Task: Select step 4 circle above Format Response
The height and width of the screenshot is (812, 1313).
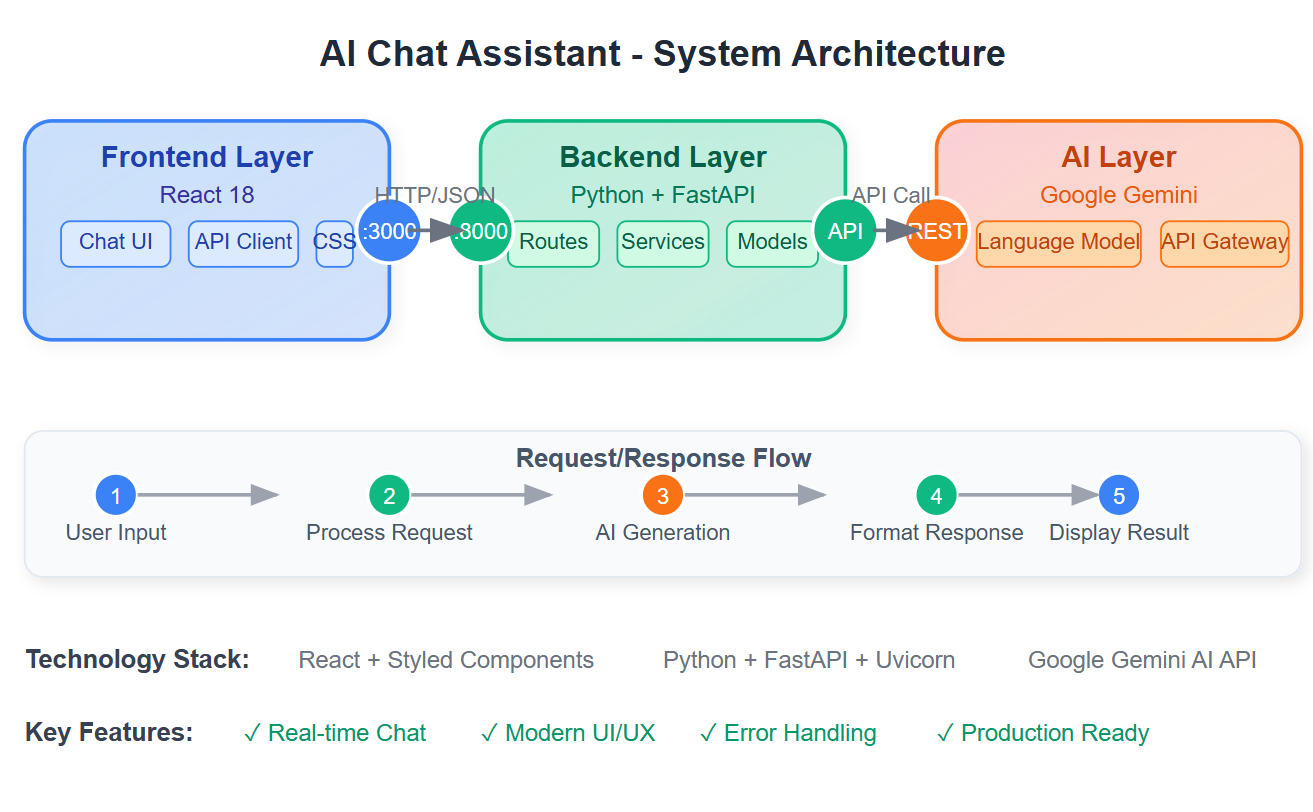Action: tap(936, 495)
